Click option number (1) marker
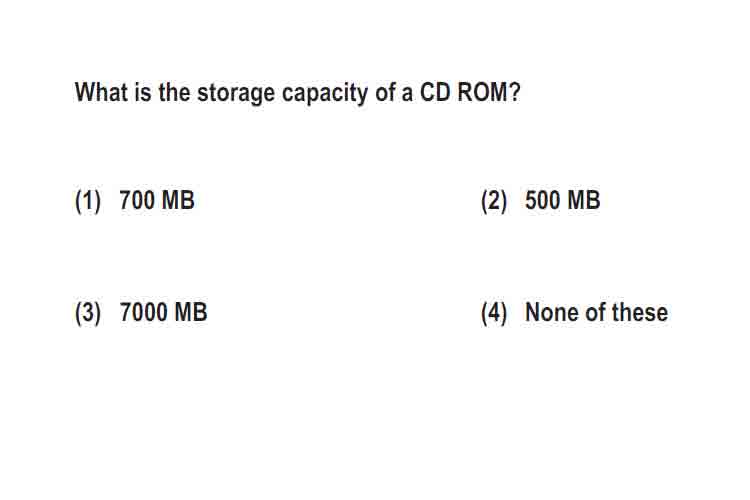This screenshot has width=750, height=500. coord(88,201)
